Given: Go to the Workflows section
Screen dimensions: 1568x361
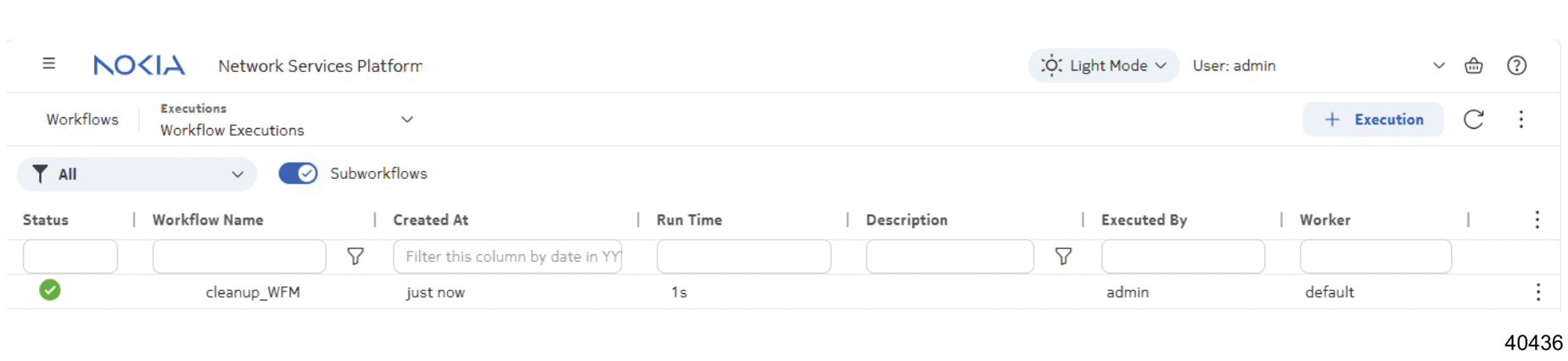Looking at the screenshot, I should (82, 119).
